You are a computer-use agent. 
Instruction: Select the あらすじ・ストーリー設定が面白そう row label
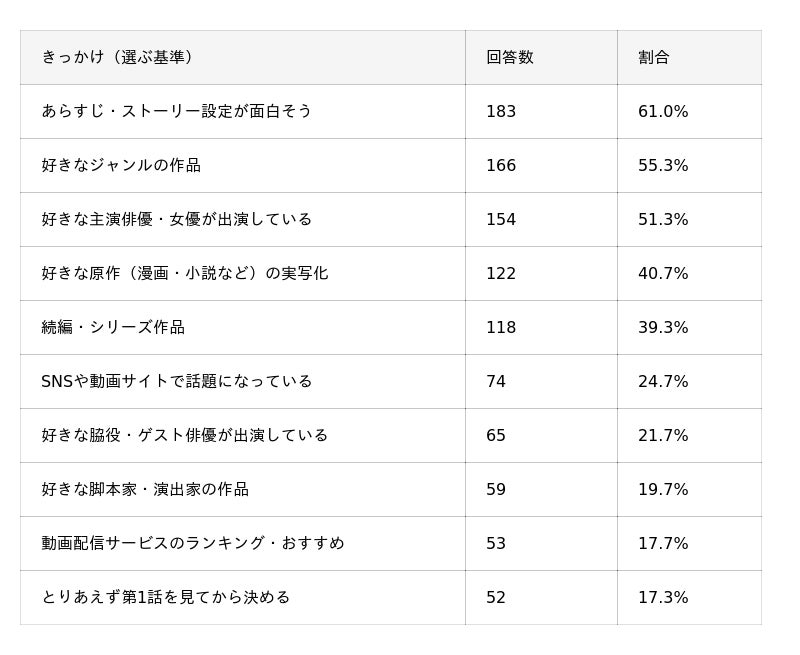177,111
